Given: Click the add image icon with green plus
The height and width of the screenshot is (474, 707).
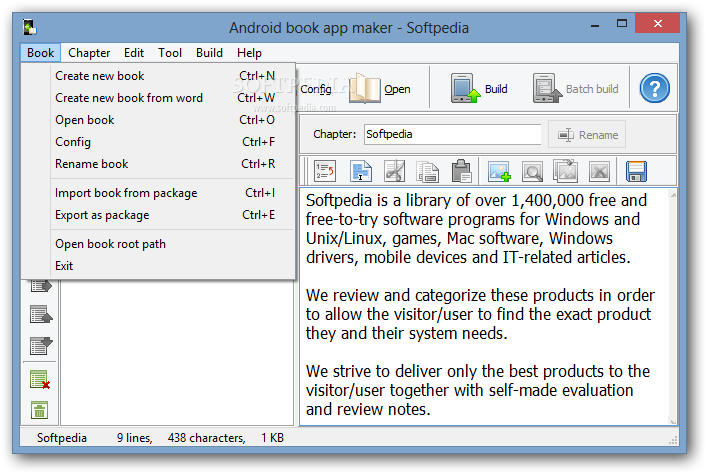Looking at the screenshot, I should pyautogui.click(x=499, y=171).
